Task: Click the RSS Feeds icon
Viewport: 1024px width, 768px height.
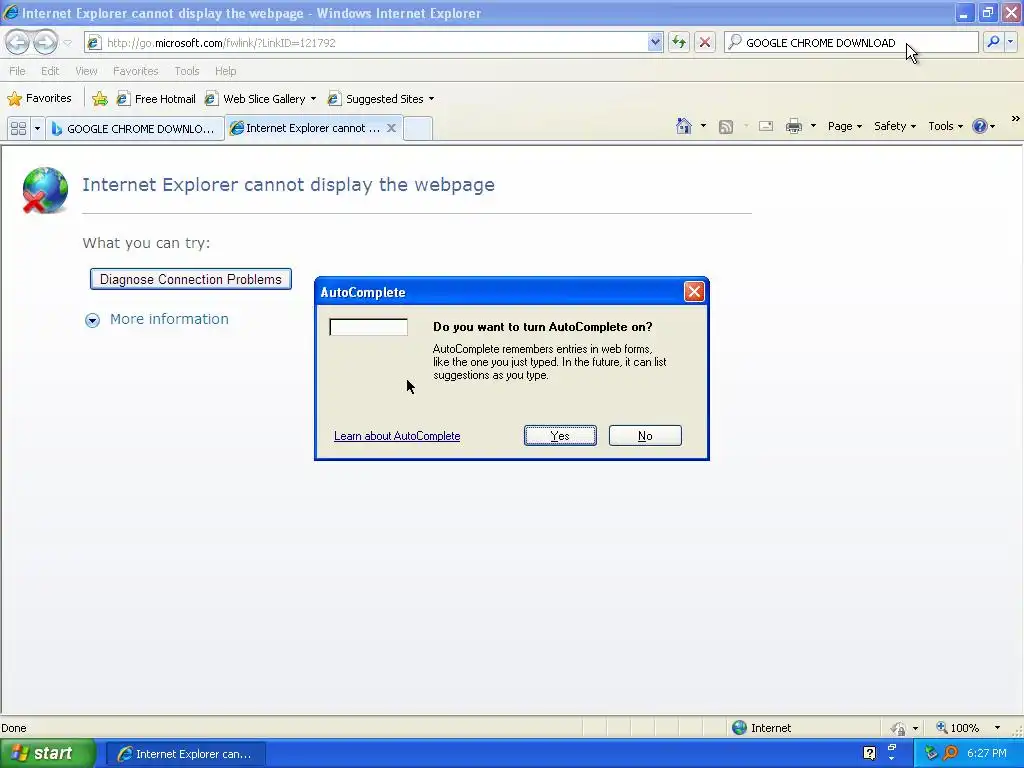Action: tap(726, 127)
